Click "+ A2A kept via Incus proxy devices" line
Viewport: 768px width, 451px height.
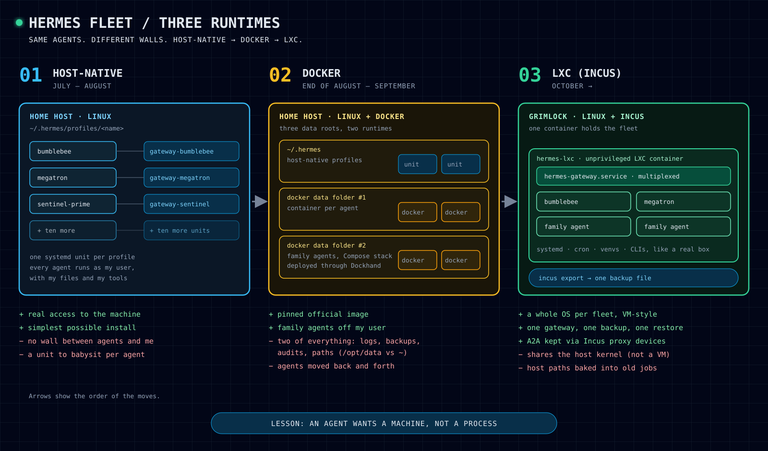592,341
